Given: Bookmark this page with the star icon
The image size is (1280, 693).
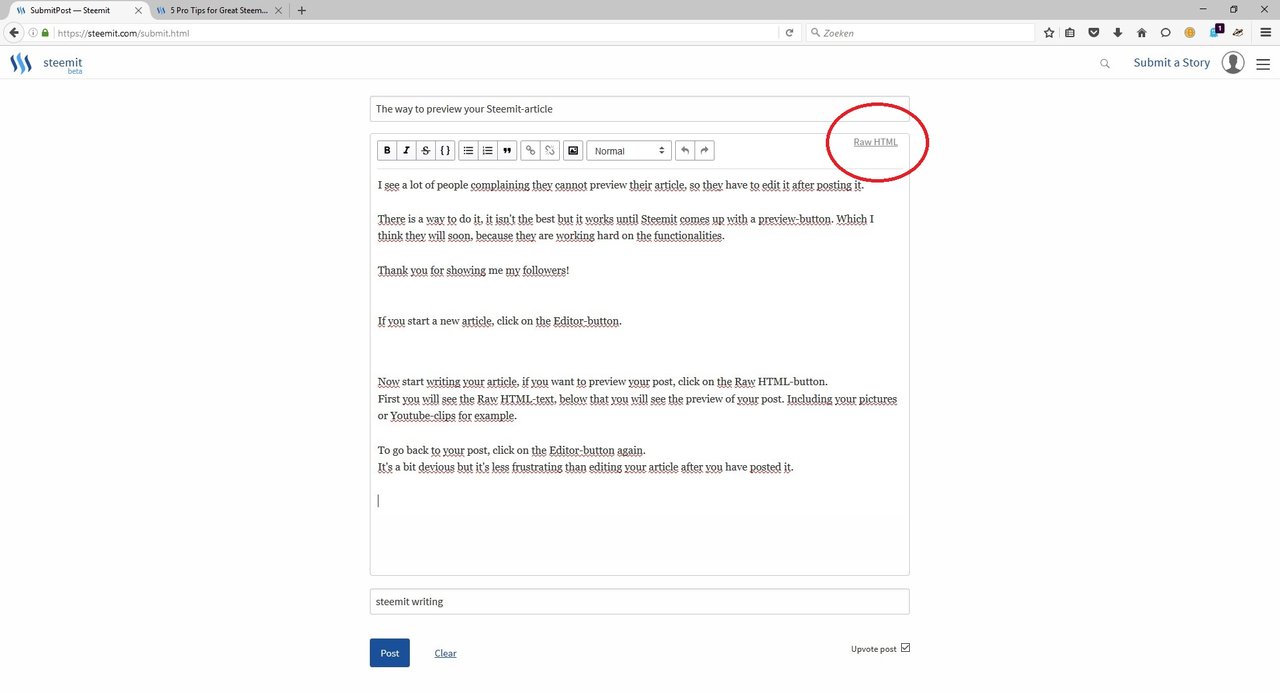Looking at the screenshot, I should point(1049,33).
